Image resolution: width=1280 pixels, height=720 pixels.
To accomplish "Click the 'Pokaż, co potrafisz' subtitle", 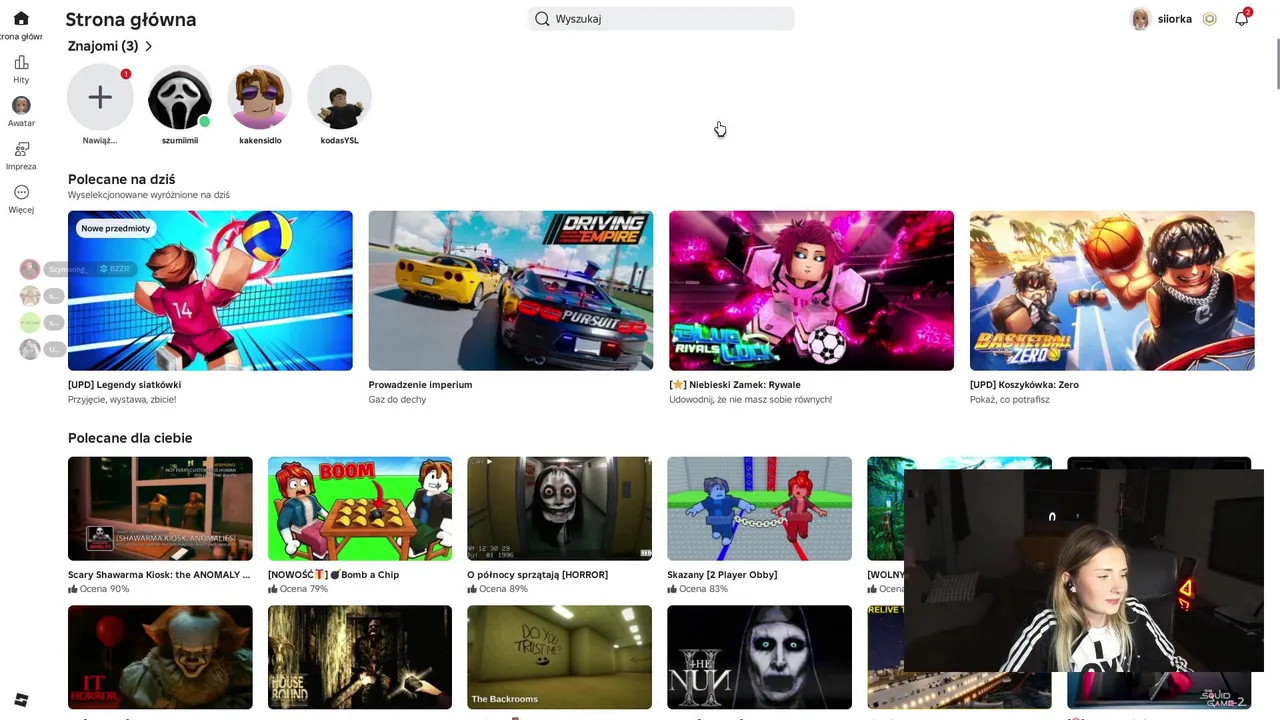I will (x=1009, y=400).
